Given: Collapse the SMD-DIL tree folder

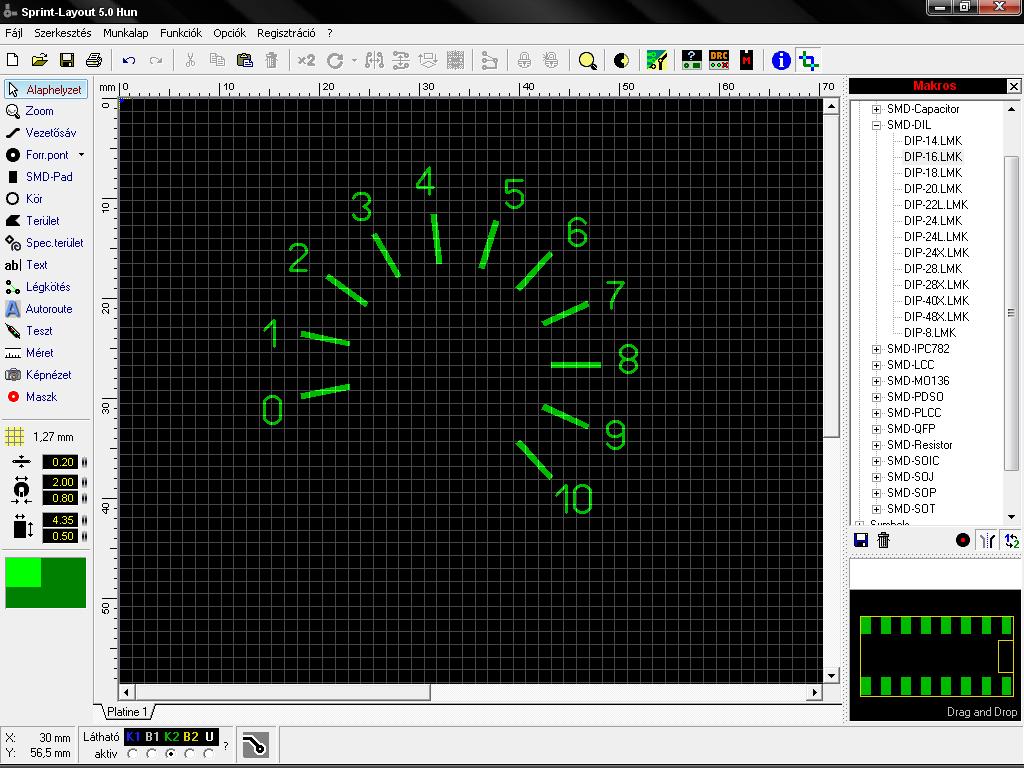Looking at the screenshot, I should [876, 125].
